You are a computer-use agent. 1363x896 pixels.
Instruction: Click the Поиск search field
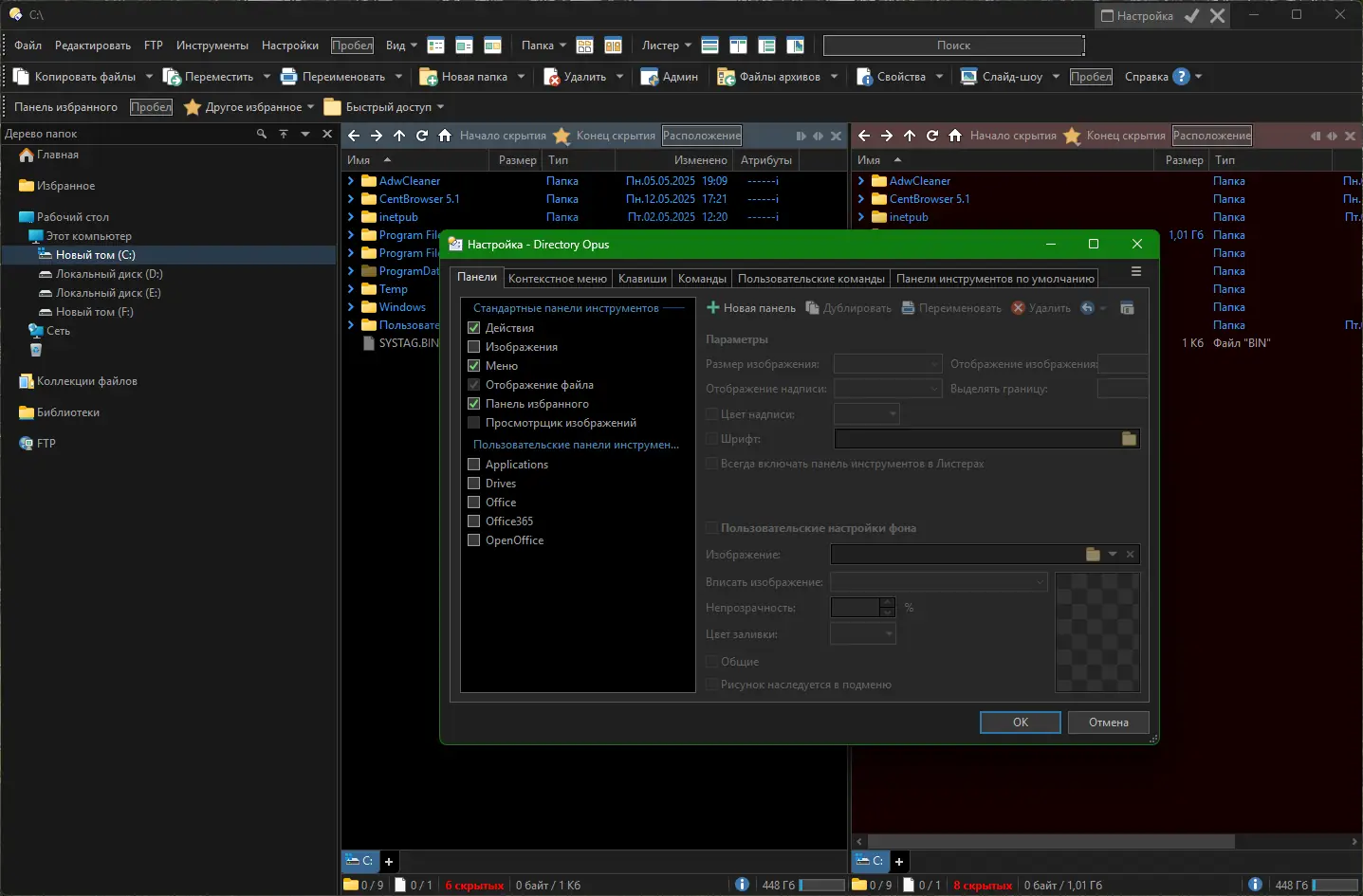pyautogui.click(x=953, y=46)
